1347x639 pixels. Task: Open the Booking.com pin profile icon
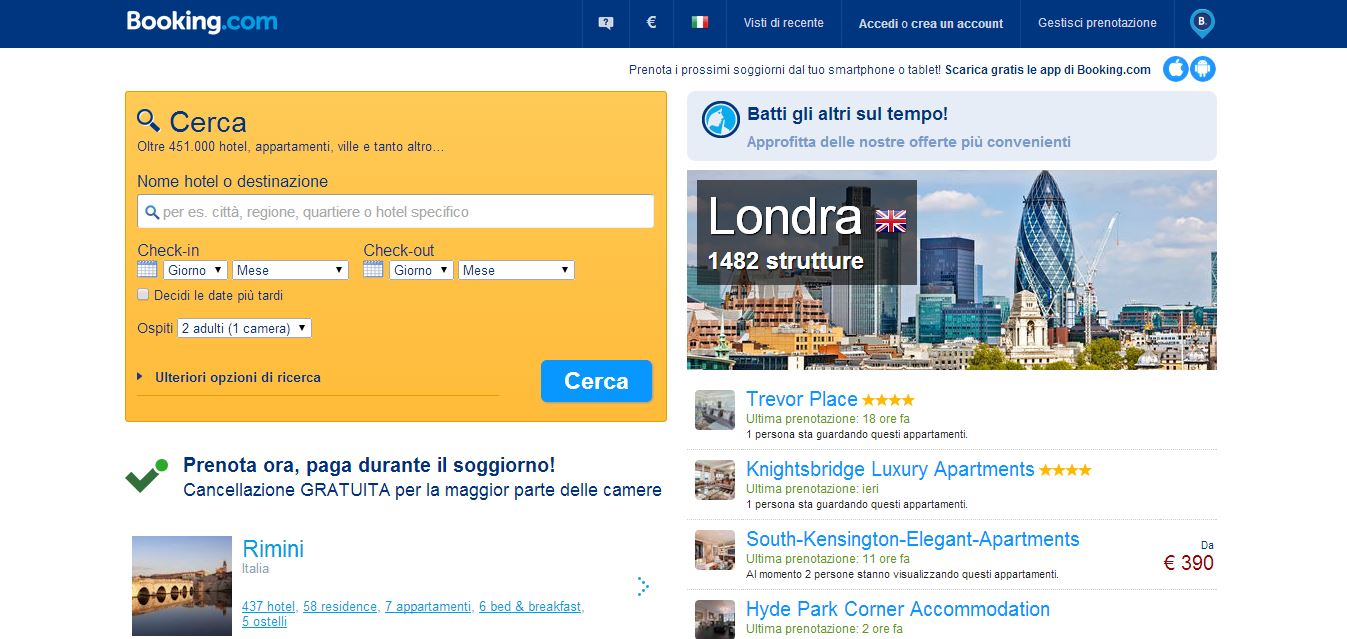[1202, 23]
